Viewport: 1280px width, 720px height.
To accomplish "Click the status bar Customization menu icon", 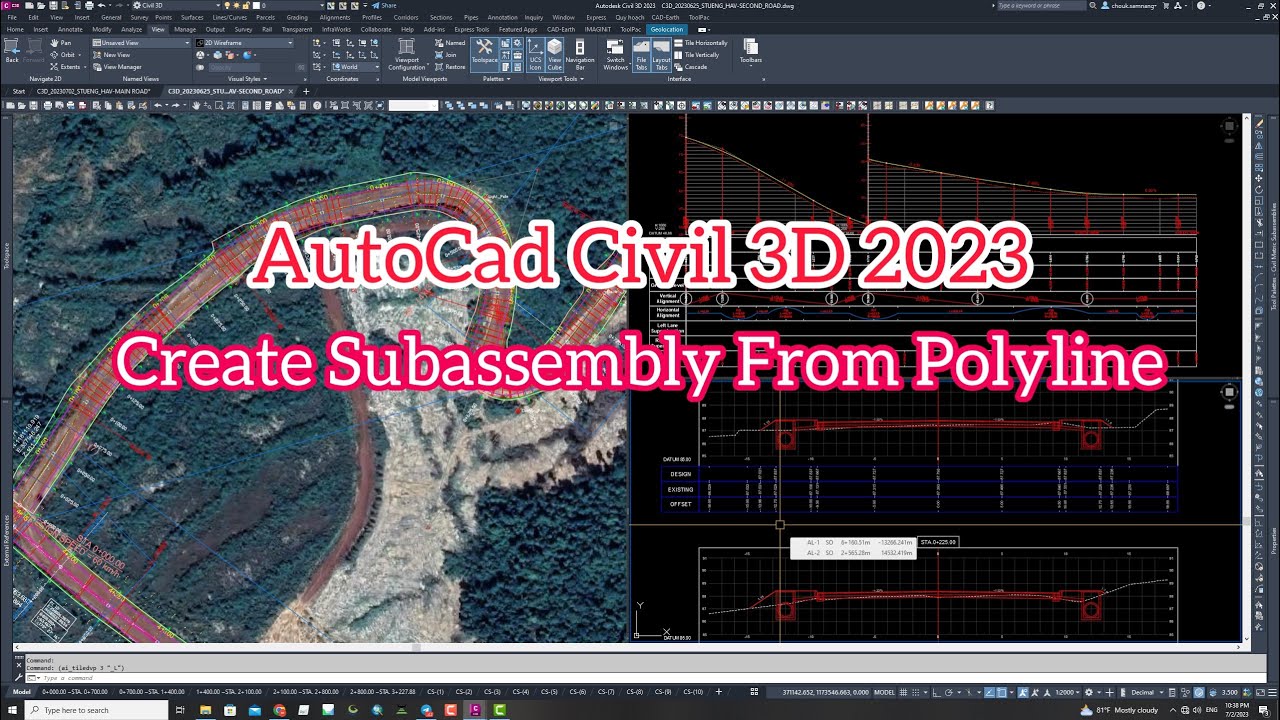I will [x=1272, y=692].
